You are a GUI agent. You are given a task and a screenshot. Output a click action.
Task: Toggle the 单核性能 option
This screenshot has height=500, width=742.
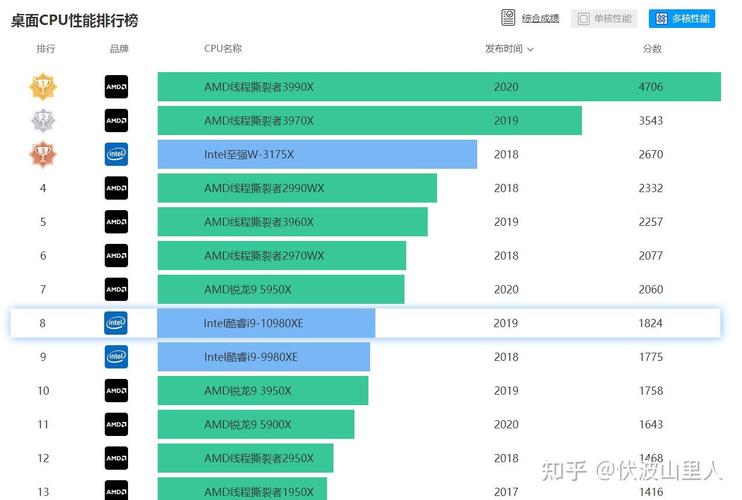pos(602,18)
